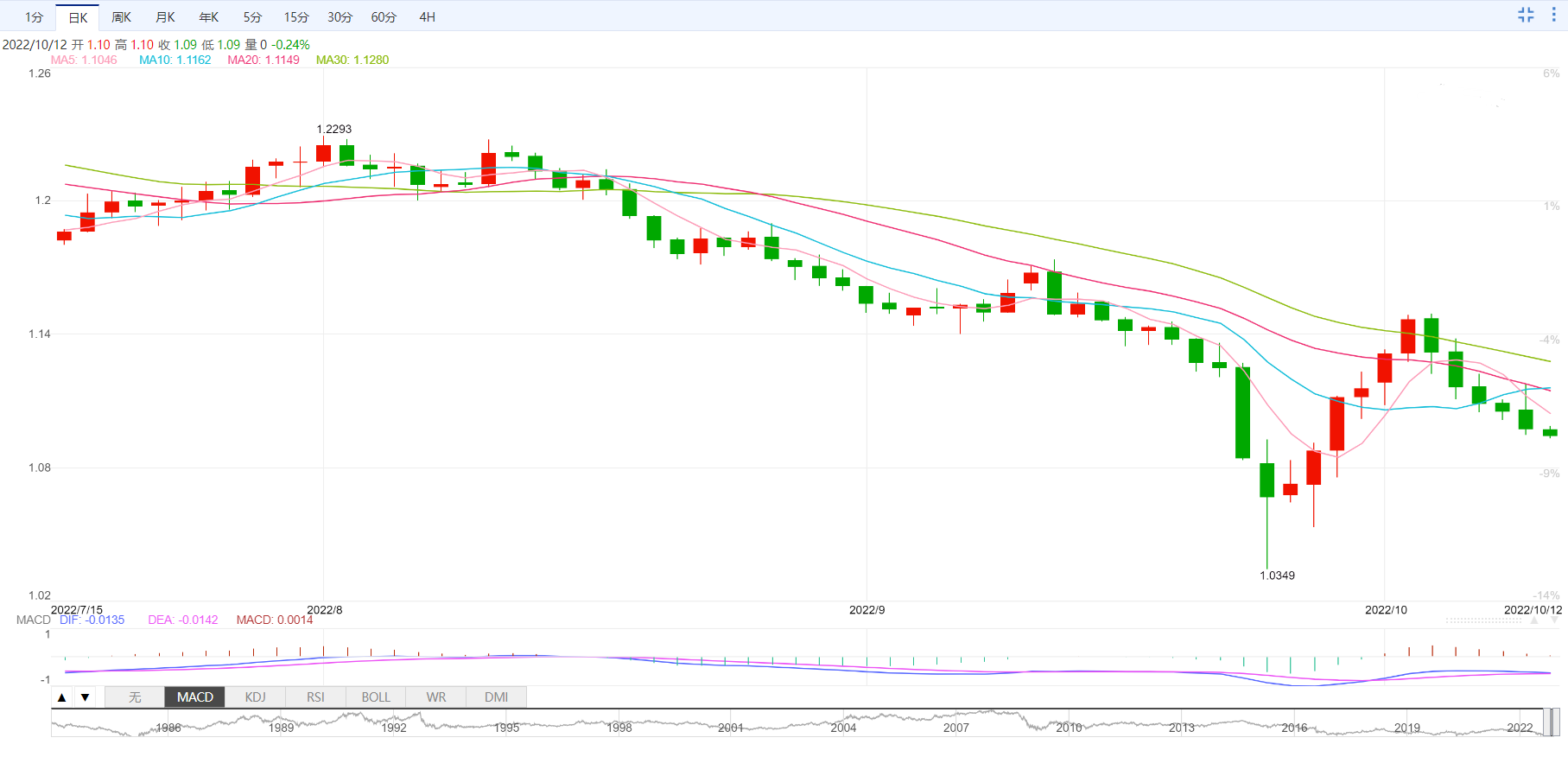Viewport: 1568px width, 757px height.
Task: Click the 2004 point on the overview timeline
Action: coord(843,728)
